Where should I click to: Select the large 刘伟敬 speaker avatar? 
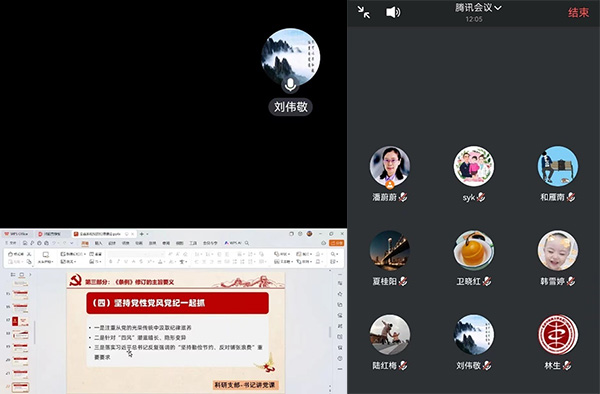291,57
